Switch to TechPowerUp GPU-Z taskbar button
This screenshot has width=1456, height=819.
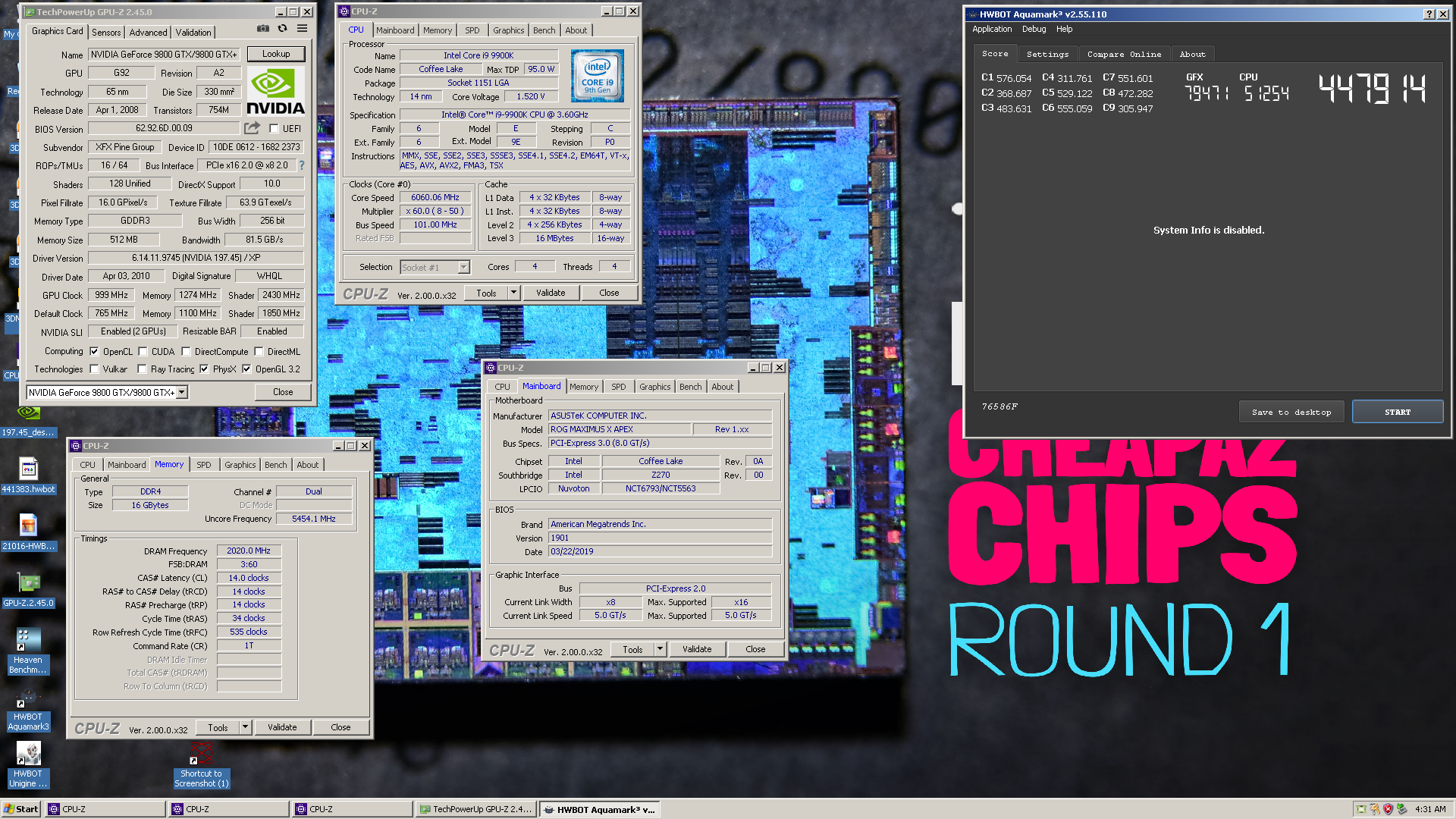[x=475, y=809]
